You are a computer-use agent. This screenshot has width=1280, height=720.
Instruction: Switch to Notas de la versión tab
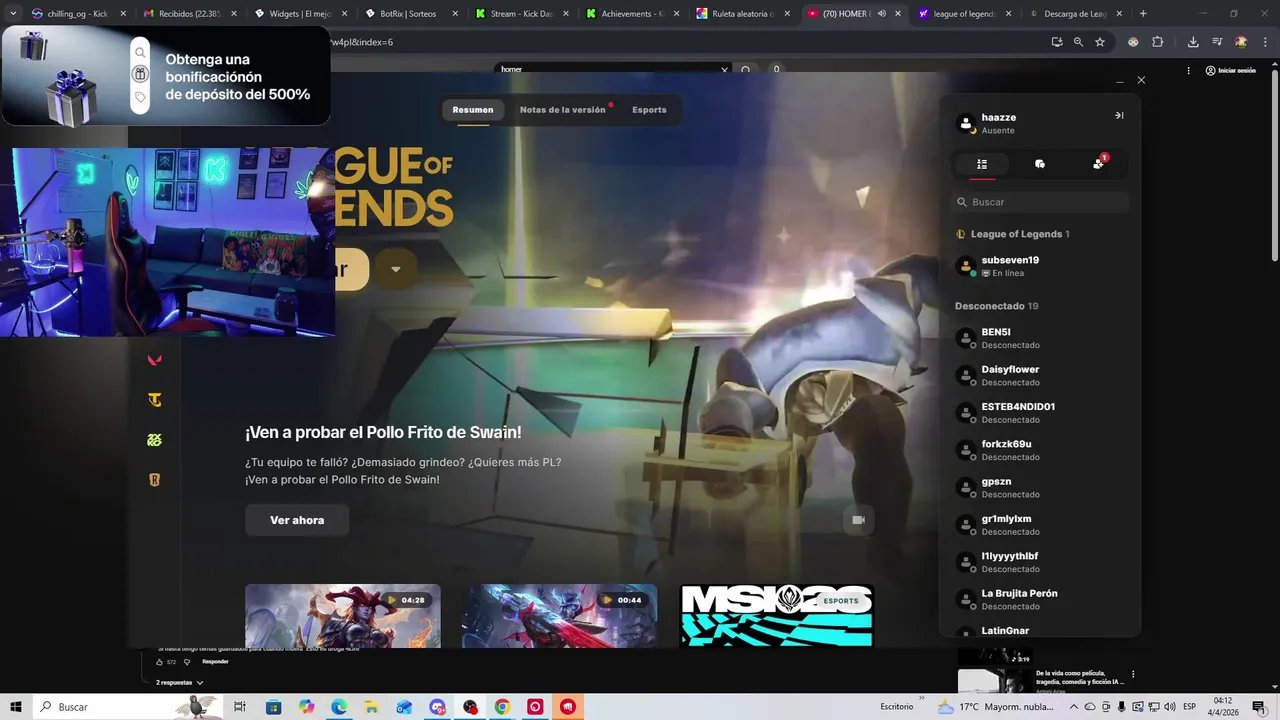[563, 110]
